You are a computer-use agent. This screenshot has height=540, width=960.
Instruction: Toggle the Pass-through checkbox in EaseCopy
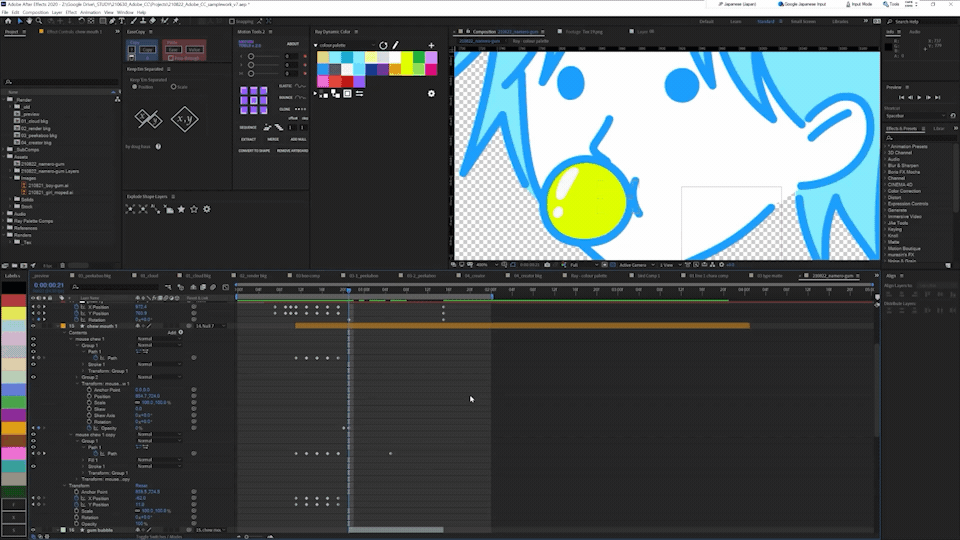pos(171,58)
